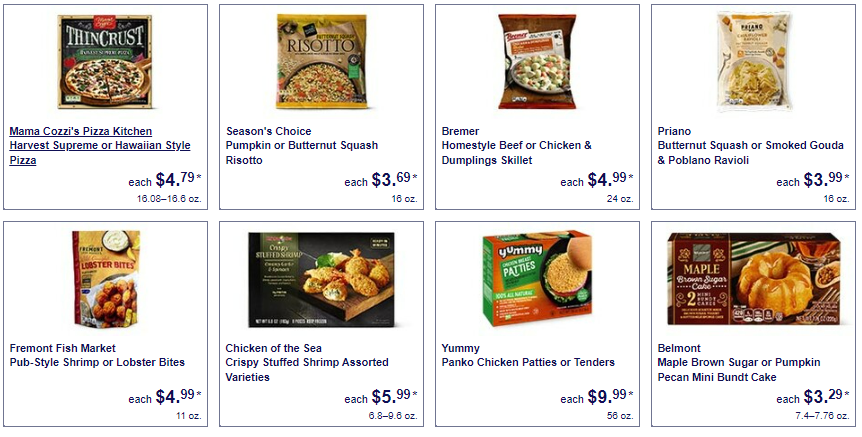Click Fremont Fish Market Pub-Style Shrimp title

[97, 355]
